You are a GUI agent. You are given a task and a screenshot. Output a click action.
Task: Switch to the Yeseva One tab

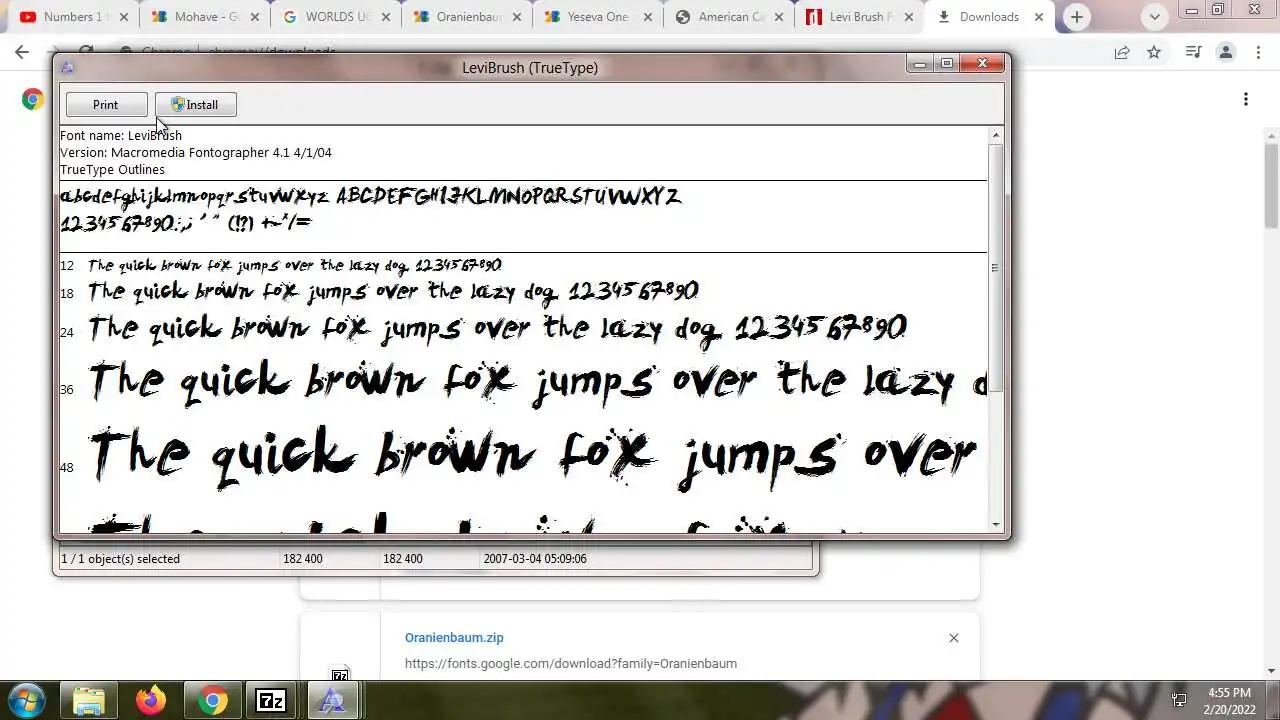coord(598,17)
